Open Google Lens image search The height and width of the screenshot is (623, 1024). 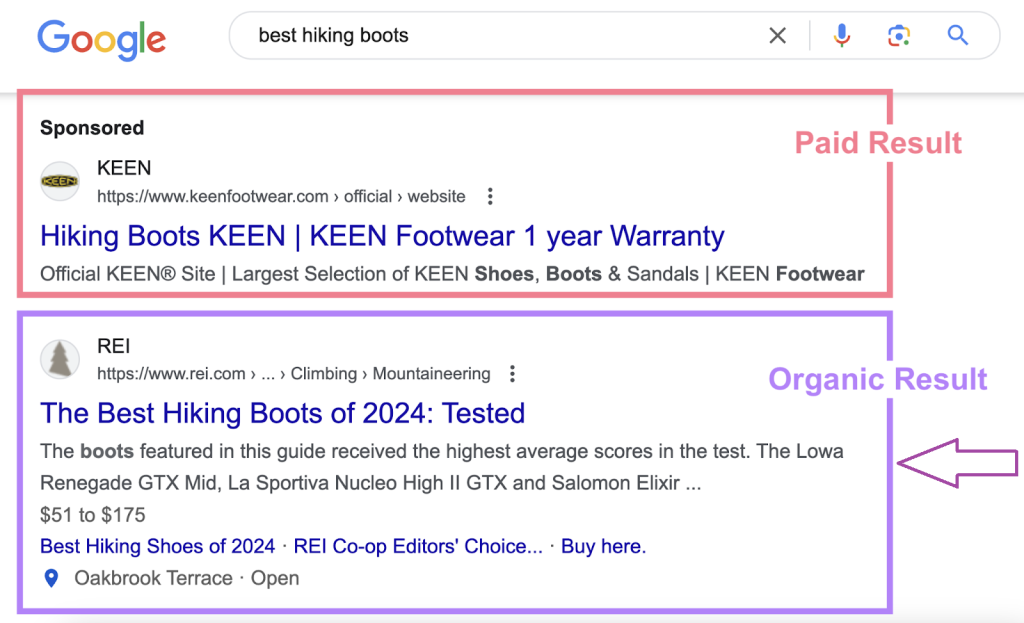pos(899,36)
